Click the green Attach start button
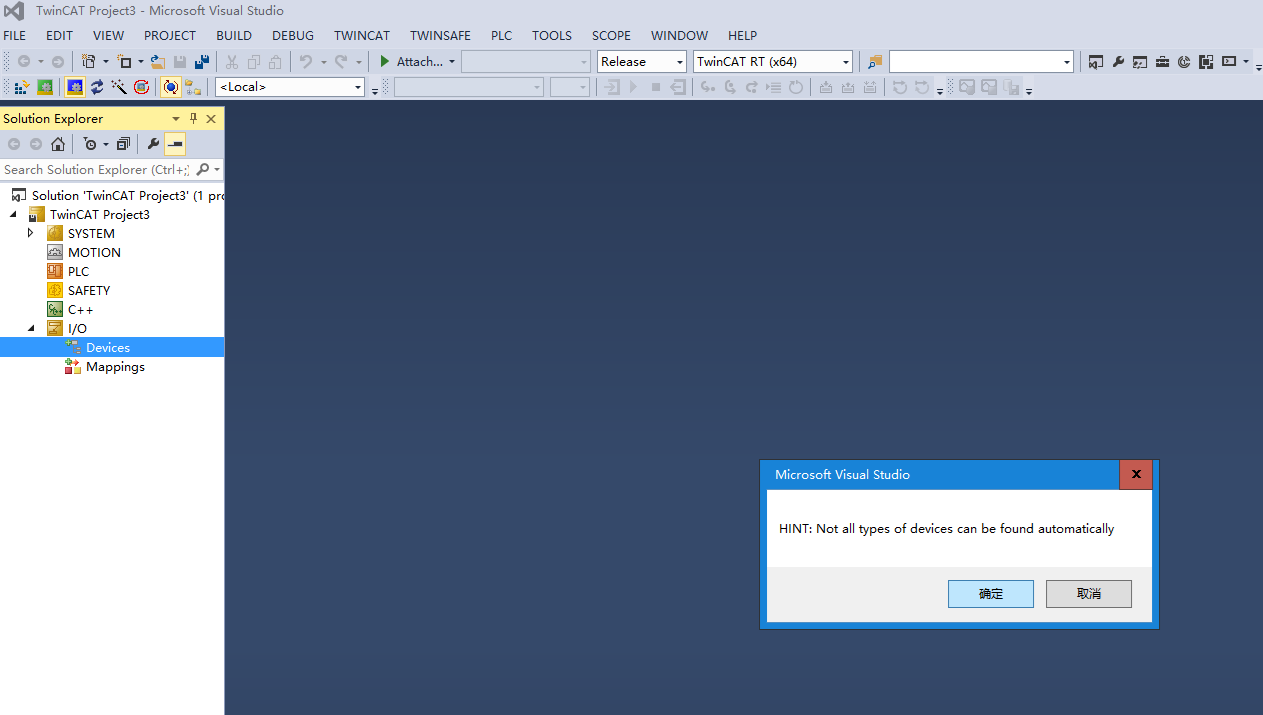The height and width of the screenshot is (715, 1263). click(385, 62)
